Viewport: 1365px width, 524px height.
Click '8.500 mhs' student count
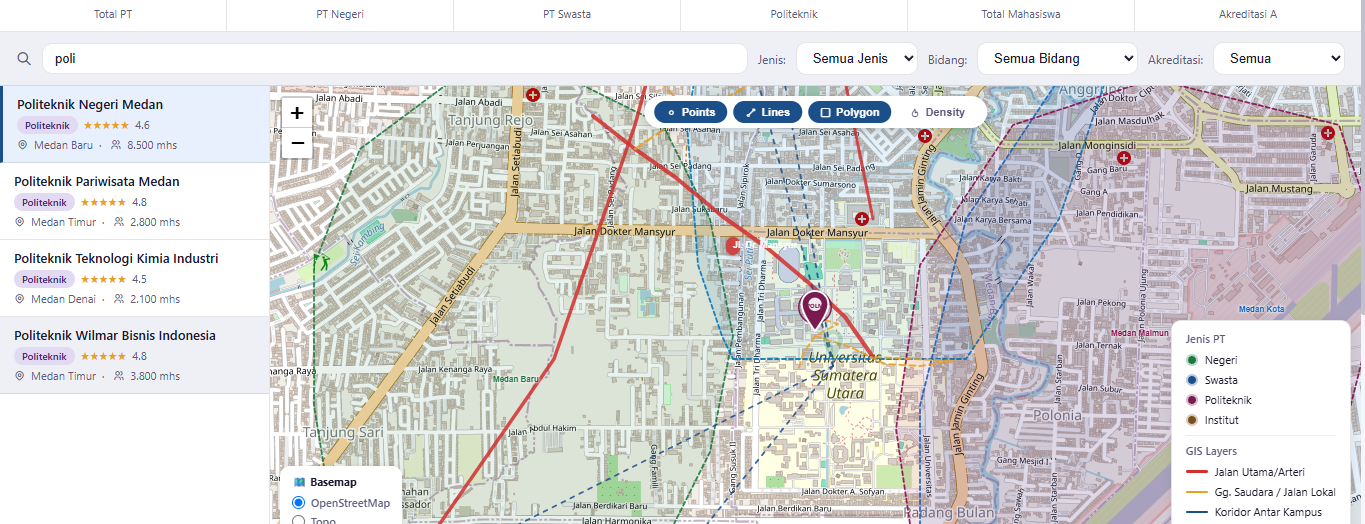152,145
